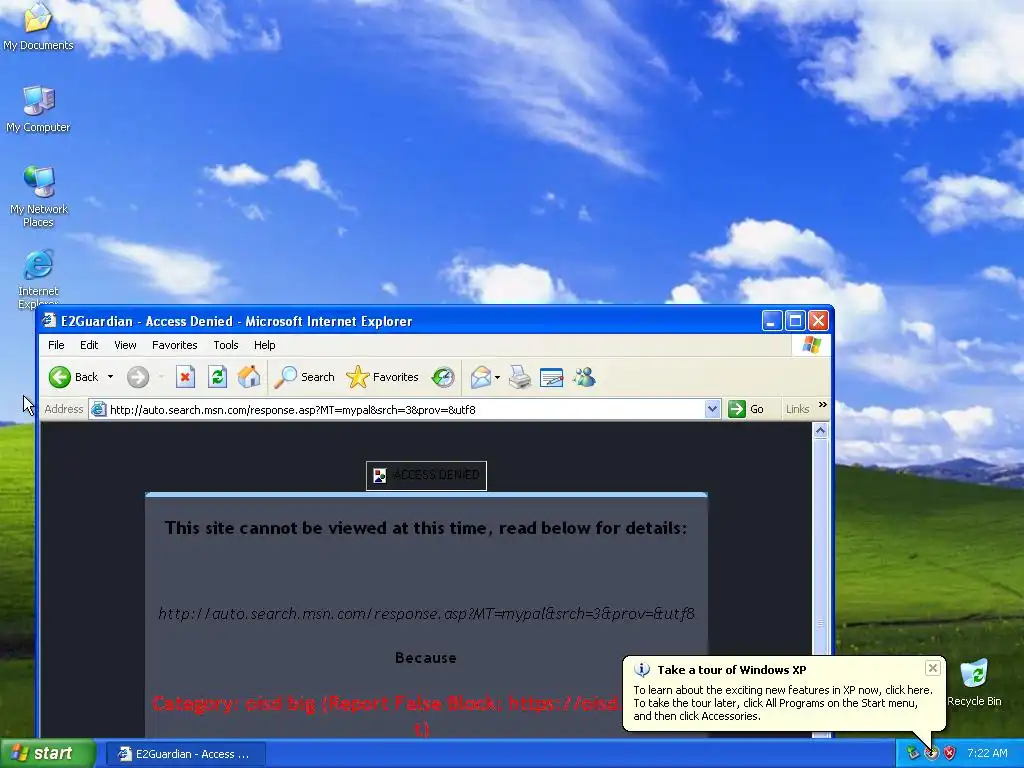Image resolution: width=1024 pixels, height=768 pixels.
Task: Open the Favorites star button
Action: tap(382, 377)
